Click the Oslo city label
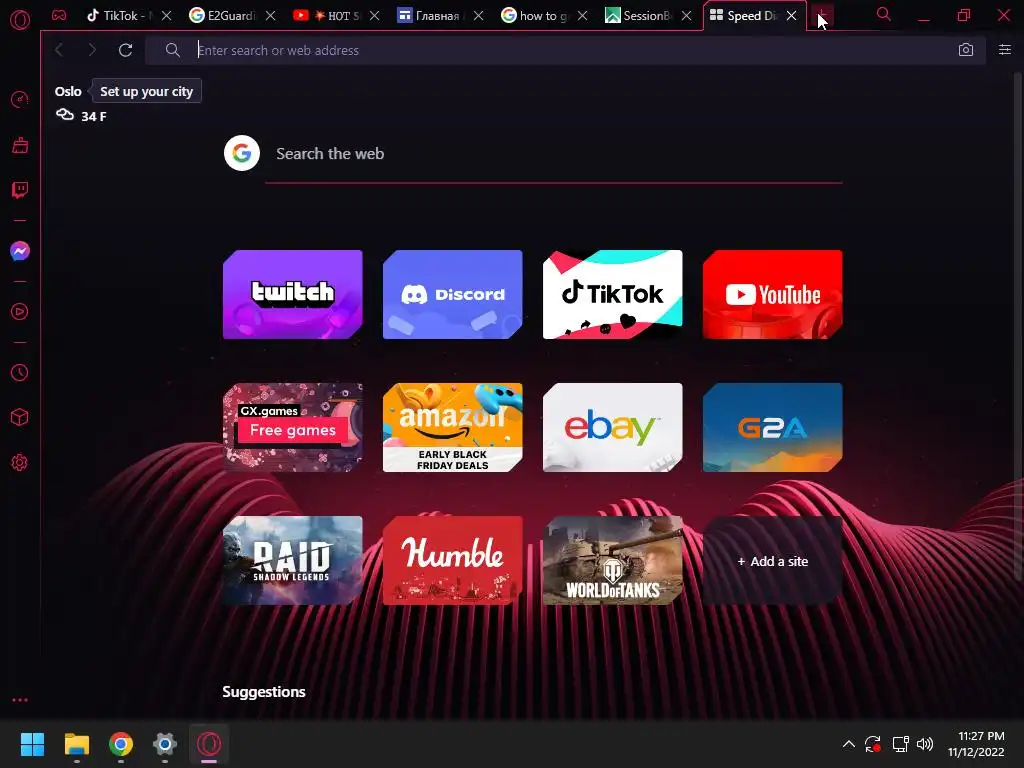The height and width of the screenshot is (768, 1024). [68, 91]
